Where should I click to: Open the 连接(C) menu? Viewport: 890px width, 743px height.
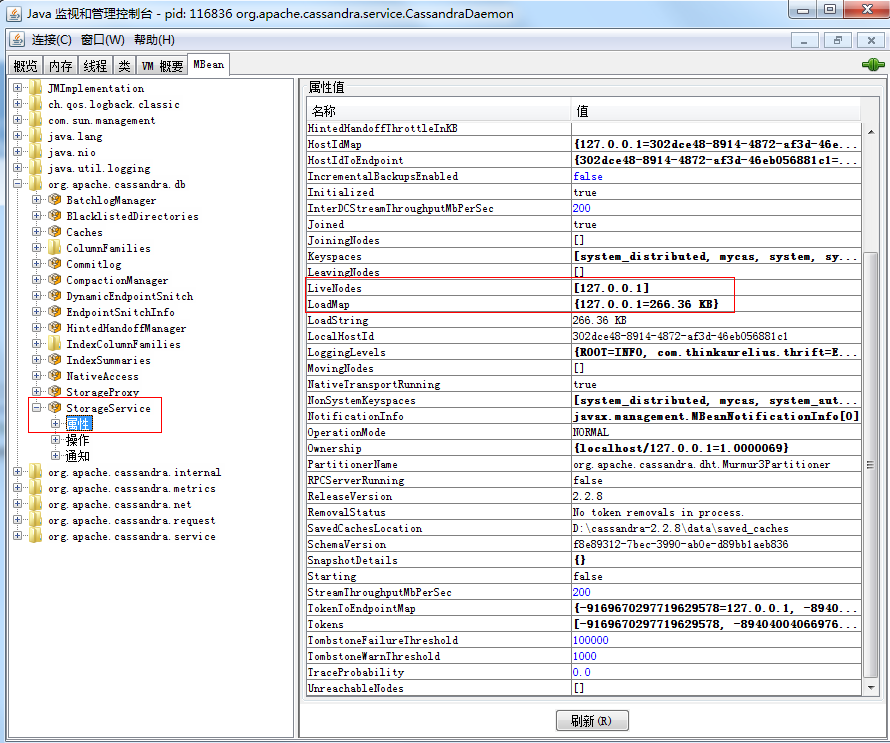coord(52,40)
